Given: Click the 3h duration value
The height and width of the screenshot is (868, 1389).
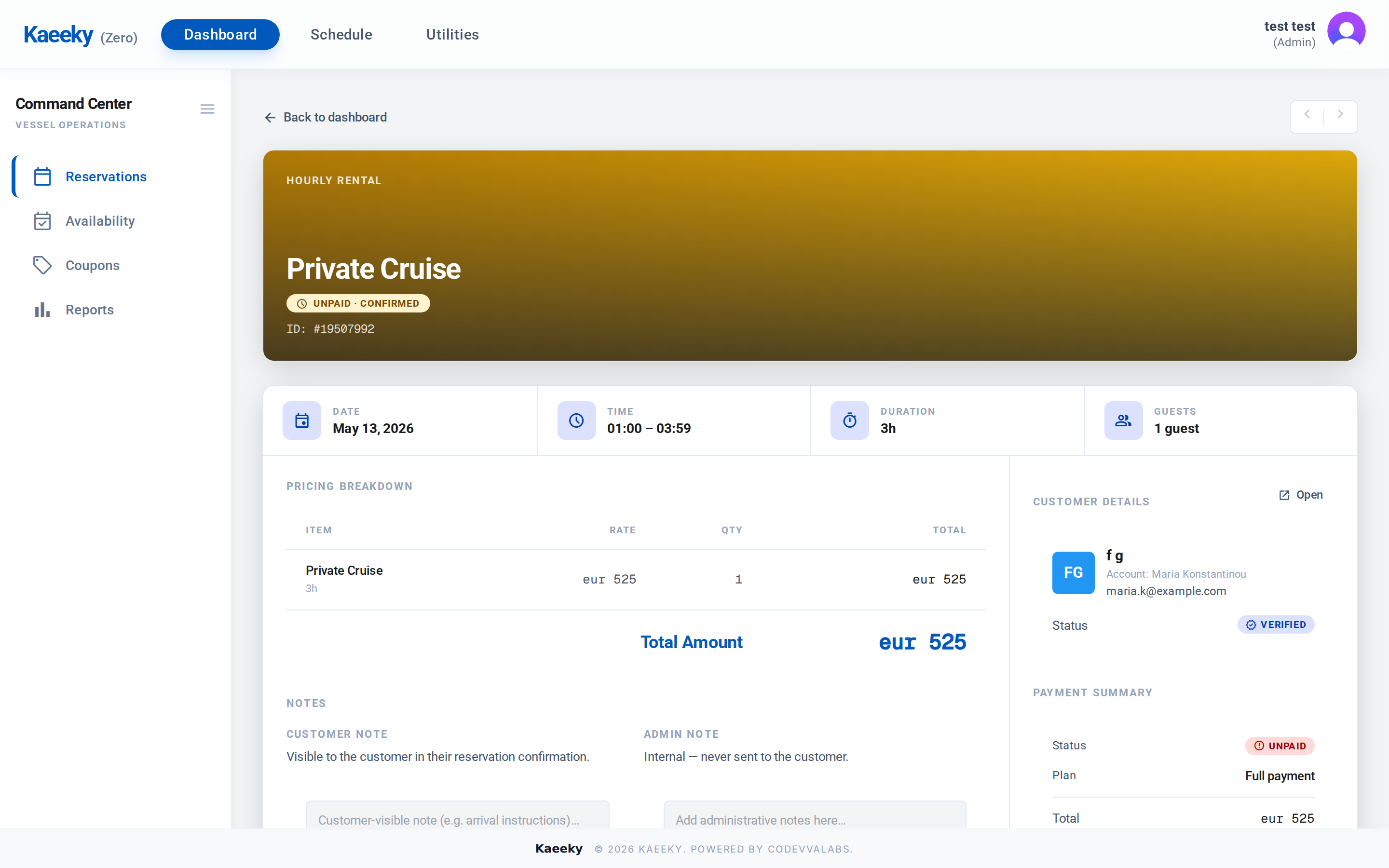Looking at the screenshot, I should coord(888,429).
